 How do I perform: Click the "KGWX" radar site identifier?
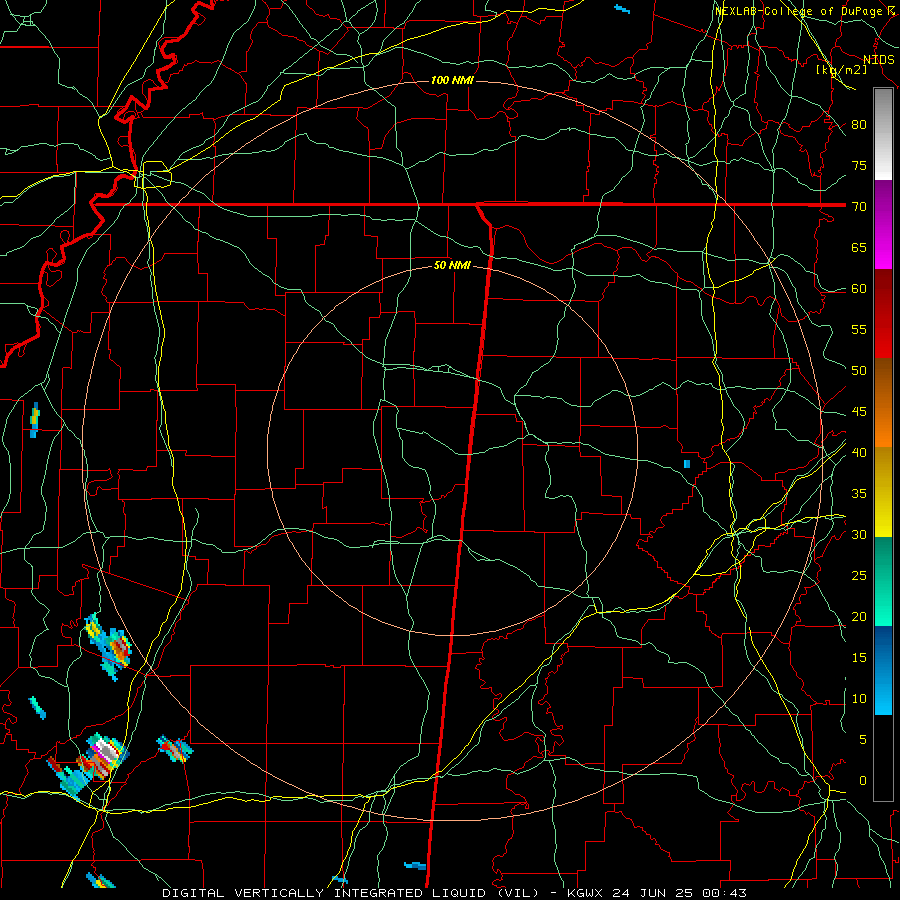click(x=585, y=893)
